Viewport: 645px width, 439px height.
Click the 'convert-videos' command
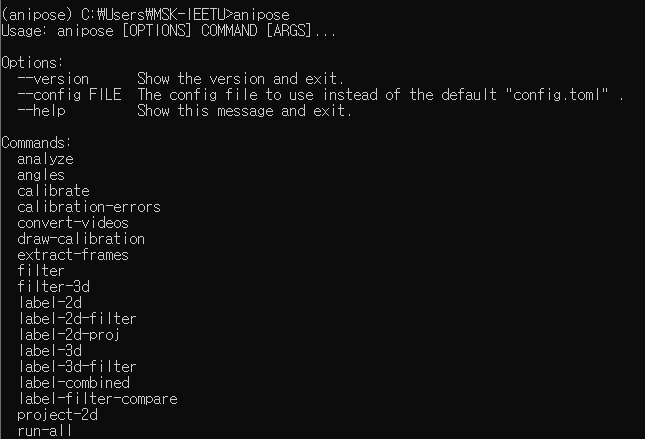(73, 223)
